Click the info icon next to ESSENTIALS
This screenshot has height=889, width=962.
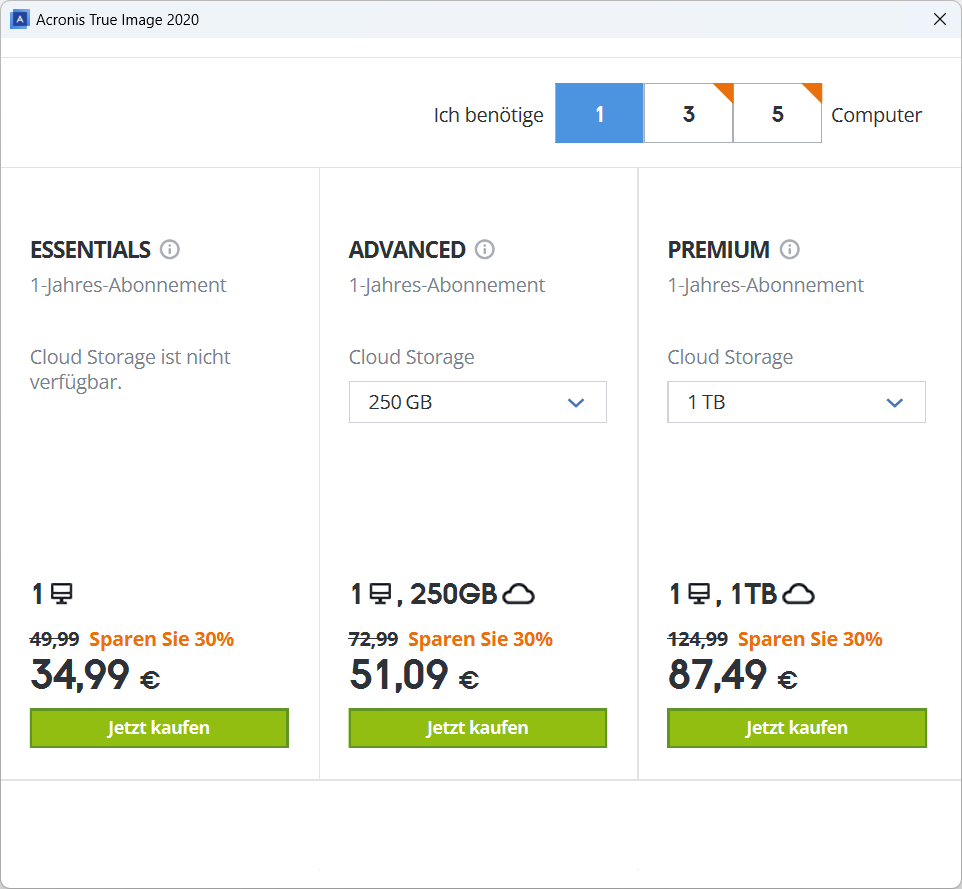click(170, 250)
